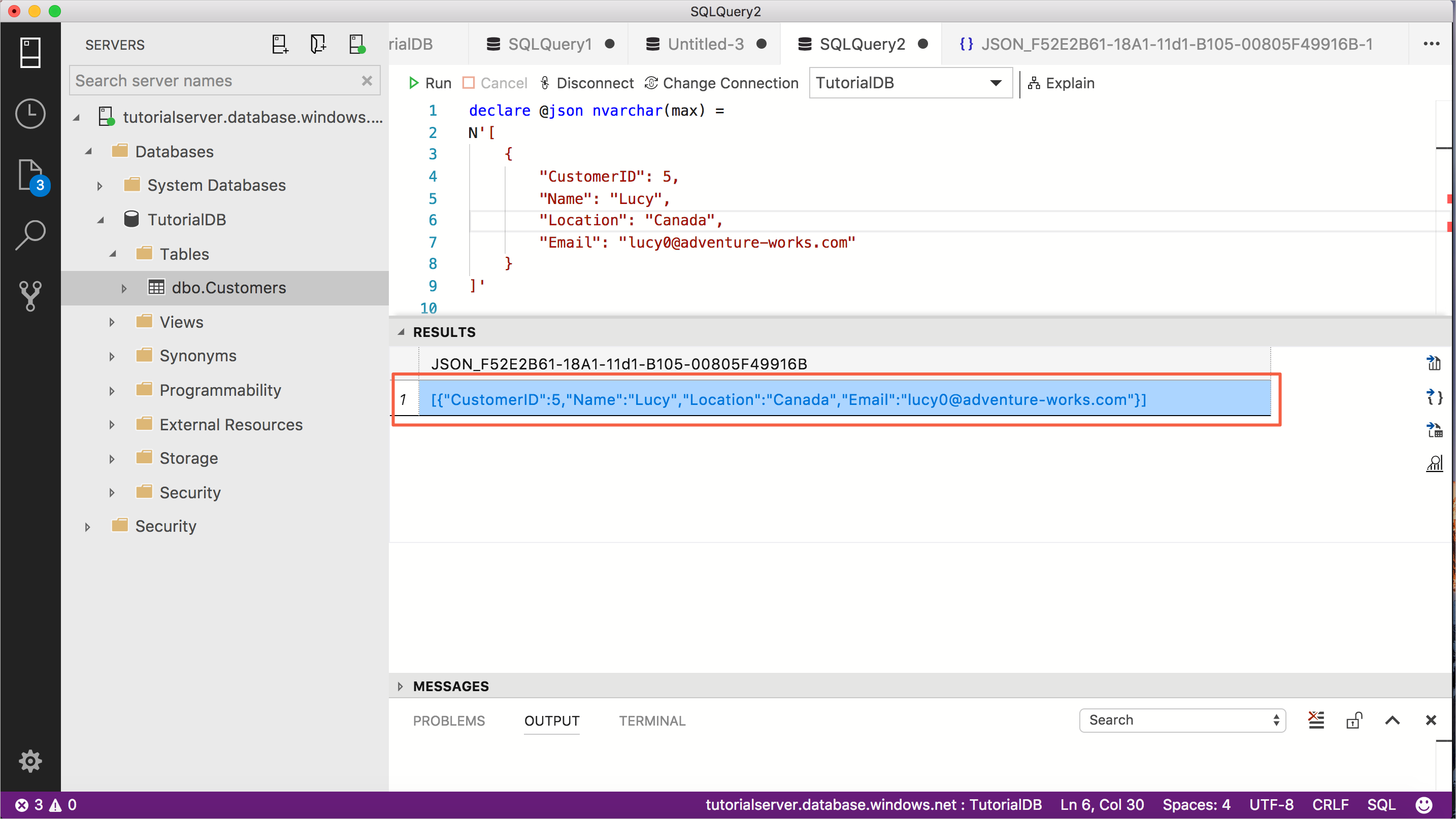
Task: Select dbo.Customers in the tree
Action: (x=229, y=287)
